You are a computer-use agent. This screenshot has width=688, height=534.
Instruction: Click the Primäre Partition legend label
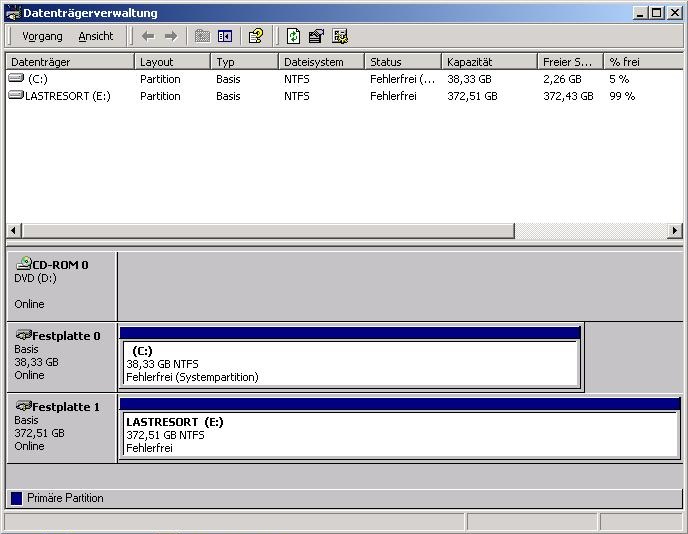tap(65, 498)
